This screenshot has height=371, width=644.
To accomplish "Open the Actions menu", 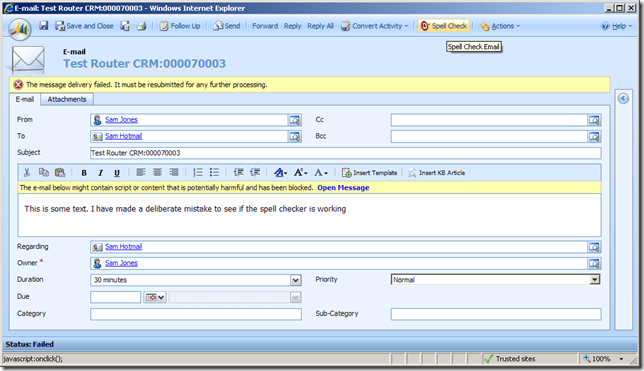I will click(500, 26).
